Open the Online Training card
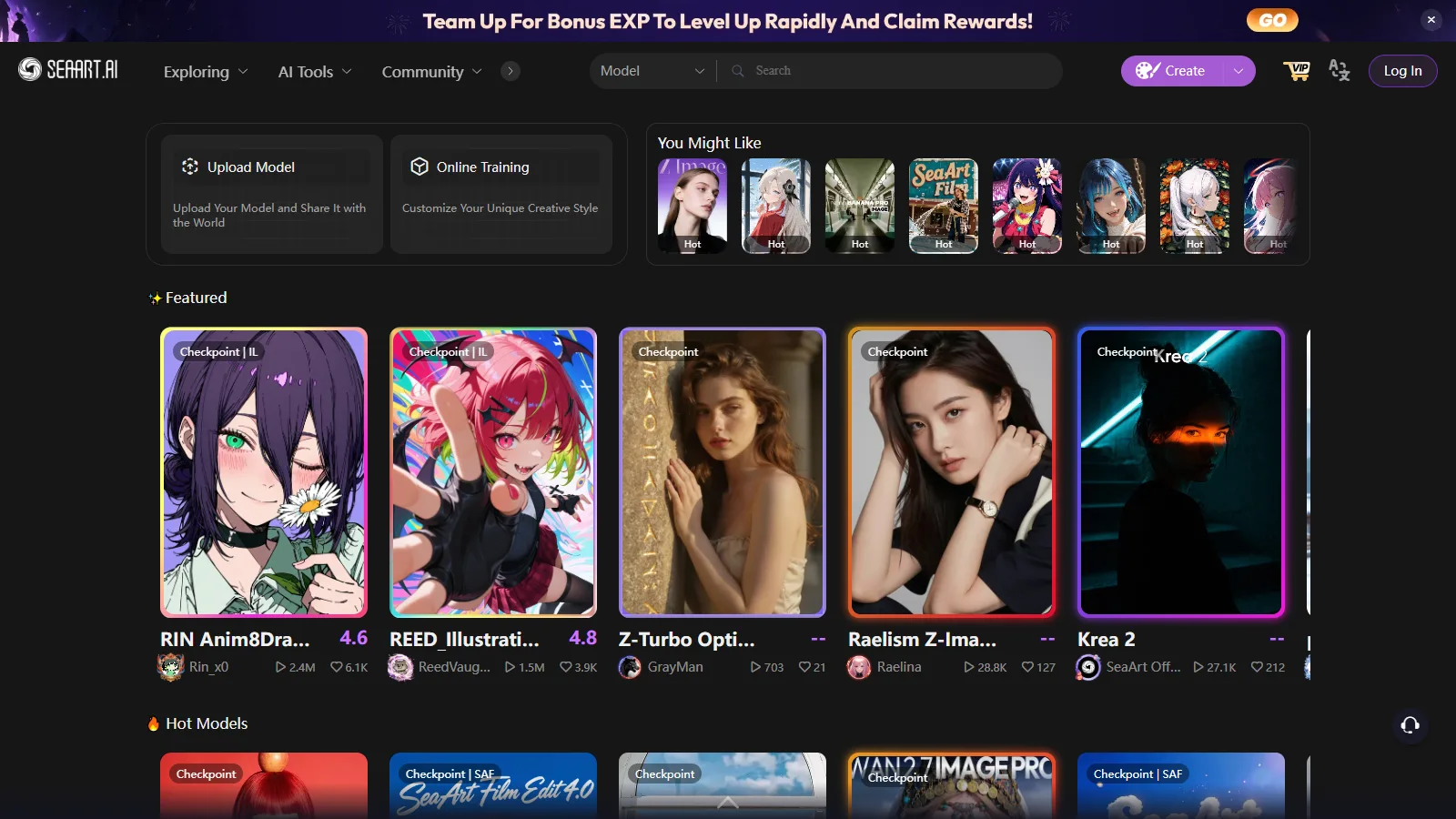The height and width of the screenshot is (819, 1456). pos(501,194)
